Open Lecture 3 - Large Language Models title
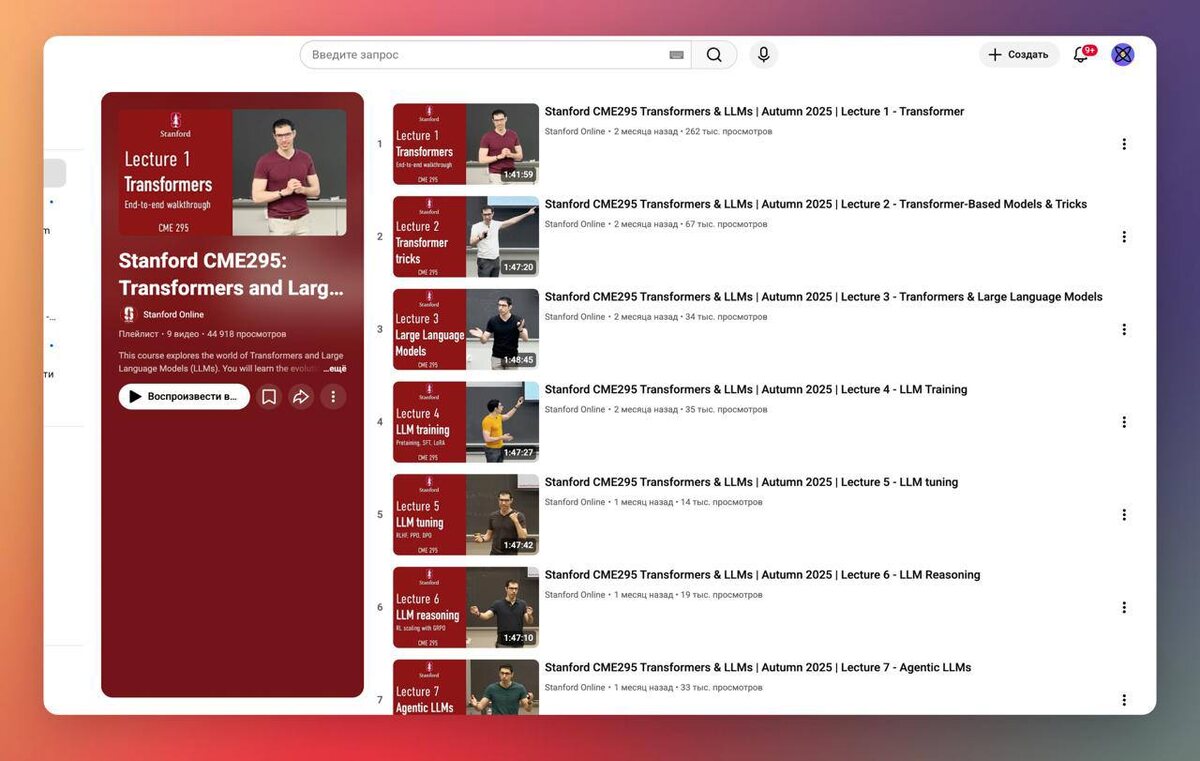The image size is (1200, 761). coord(823,297)
